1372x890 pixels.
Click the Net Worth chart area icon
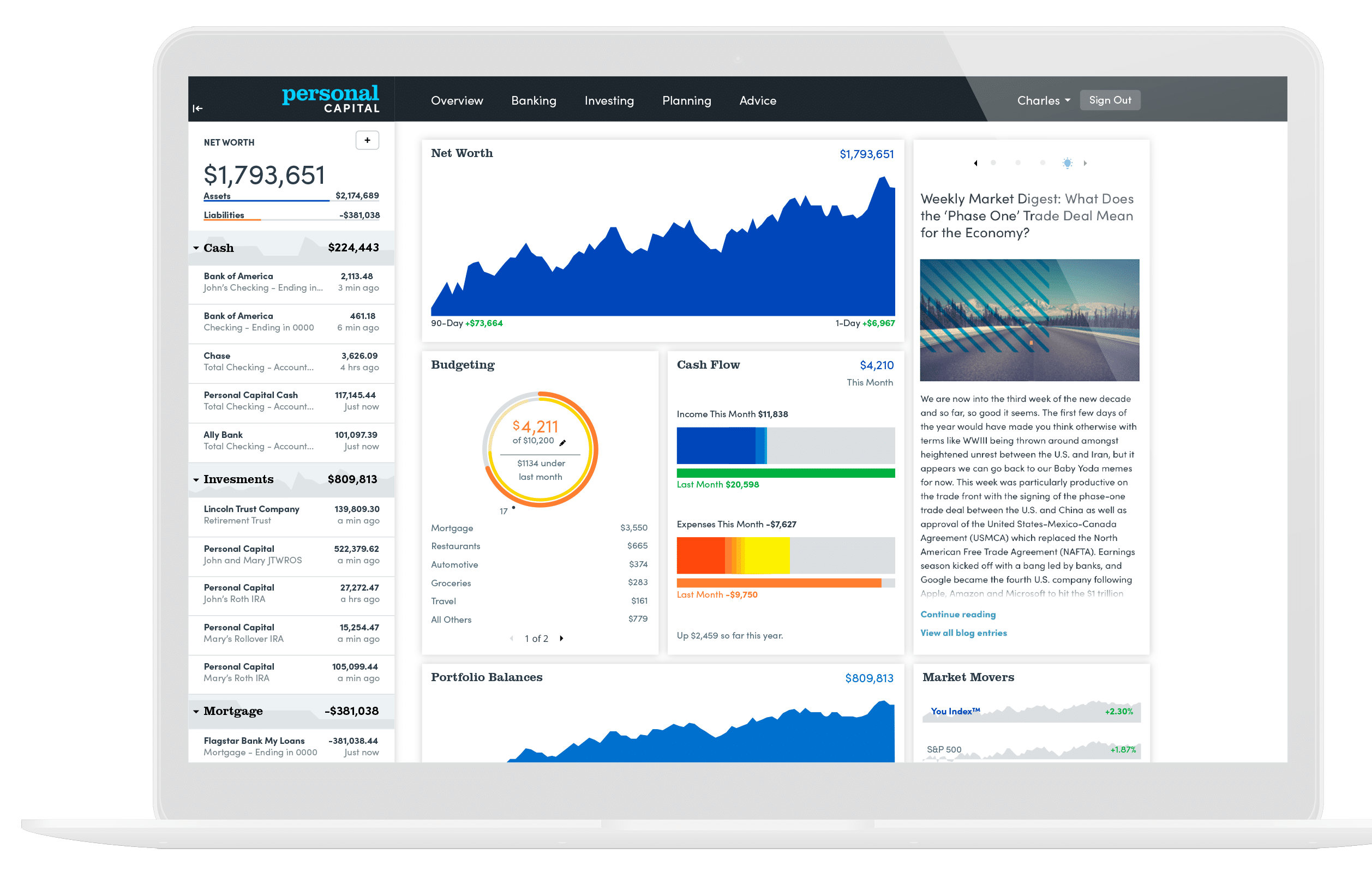tap(663, 255)
